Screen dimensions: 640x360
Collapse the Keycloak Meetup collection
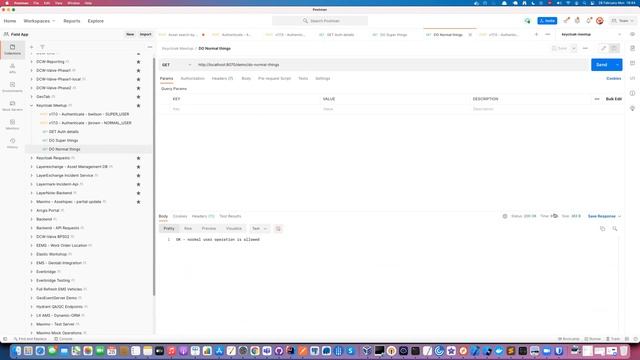click(x=31, y=106)
